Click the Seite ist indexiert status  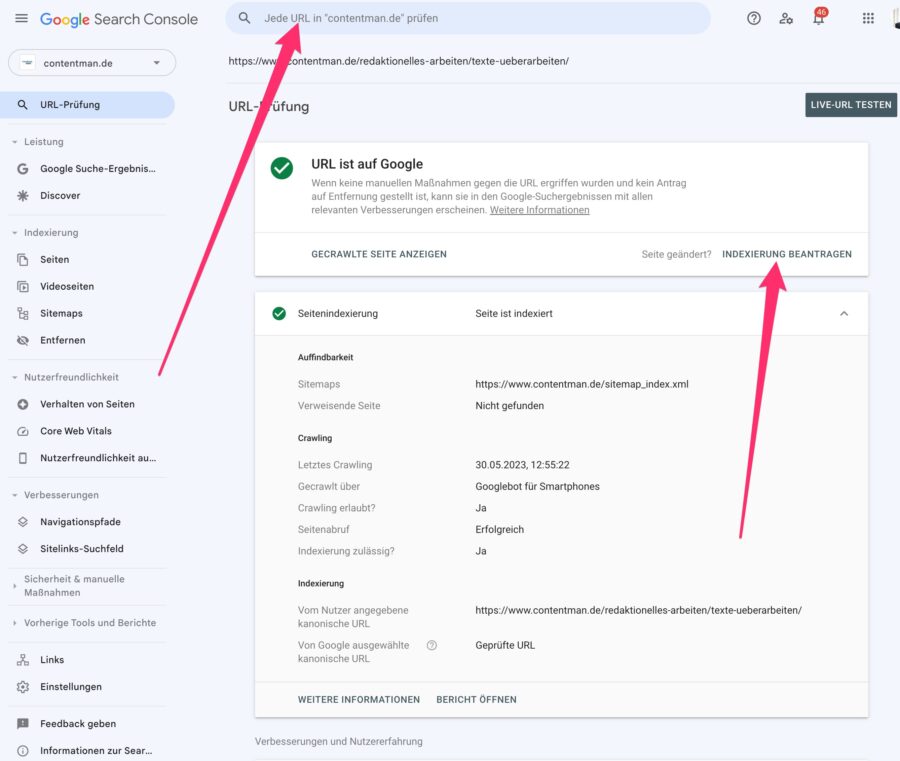pos(514,313)
